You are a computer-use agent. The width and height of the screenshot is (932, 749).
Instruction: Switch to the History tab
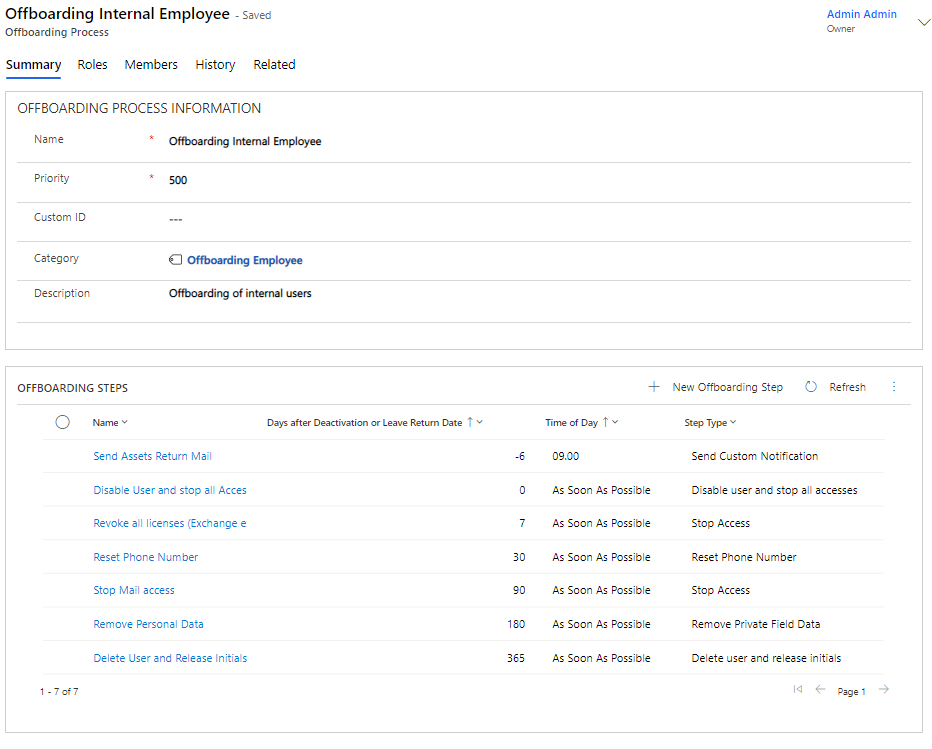[215, 65]
